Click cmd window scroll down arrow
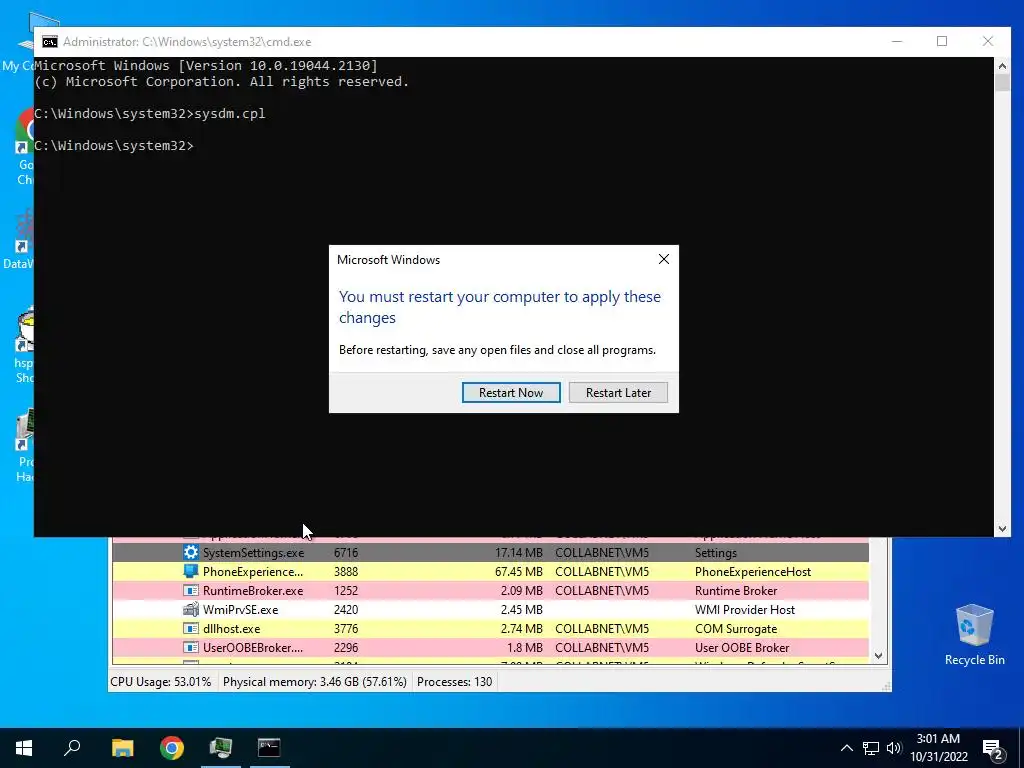The height and width of the screenshot is (768, 1024). point(1002,529)
